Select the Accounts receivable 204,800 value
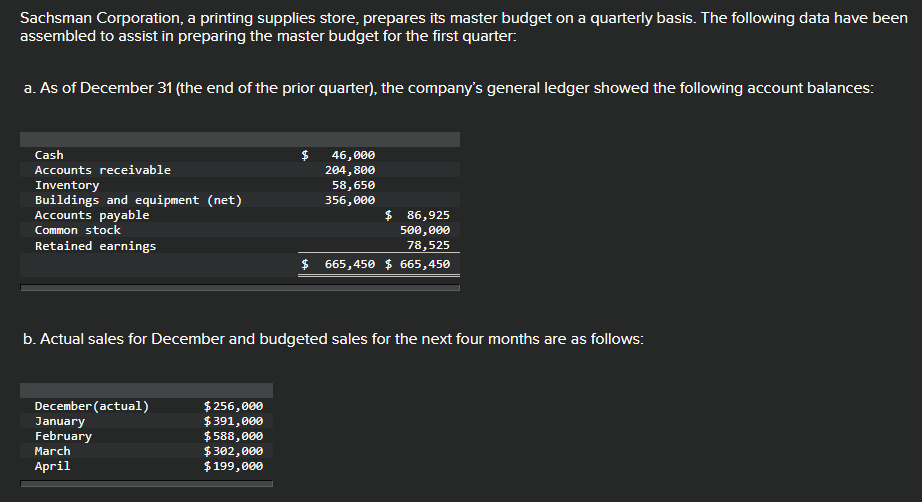 pos(350,170)
